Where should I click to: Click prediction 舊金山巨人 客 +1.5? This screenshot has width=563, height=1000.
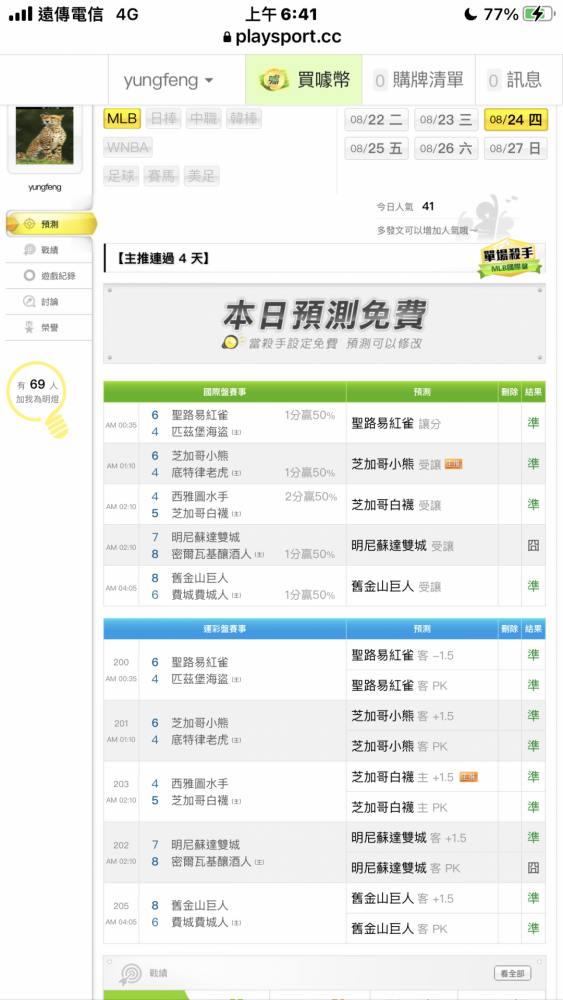(402, 899)
